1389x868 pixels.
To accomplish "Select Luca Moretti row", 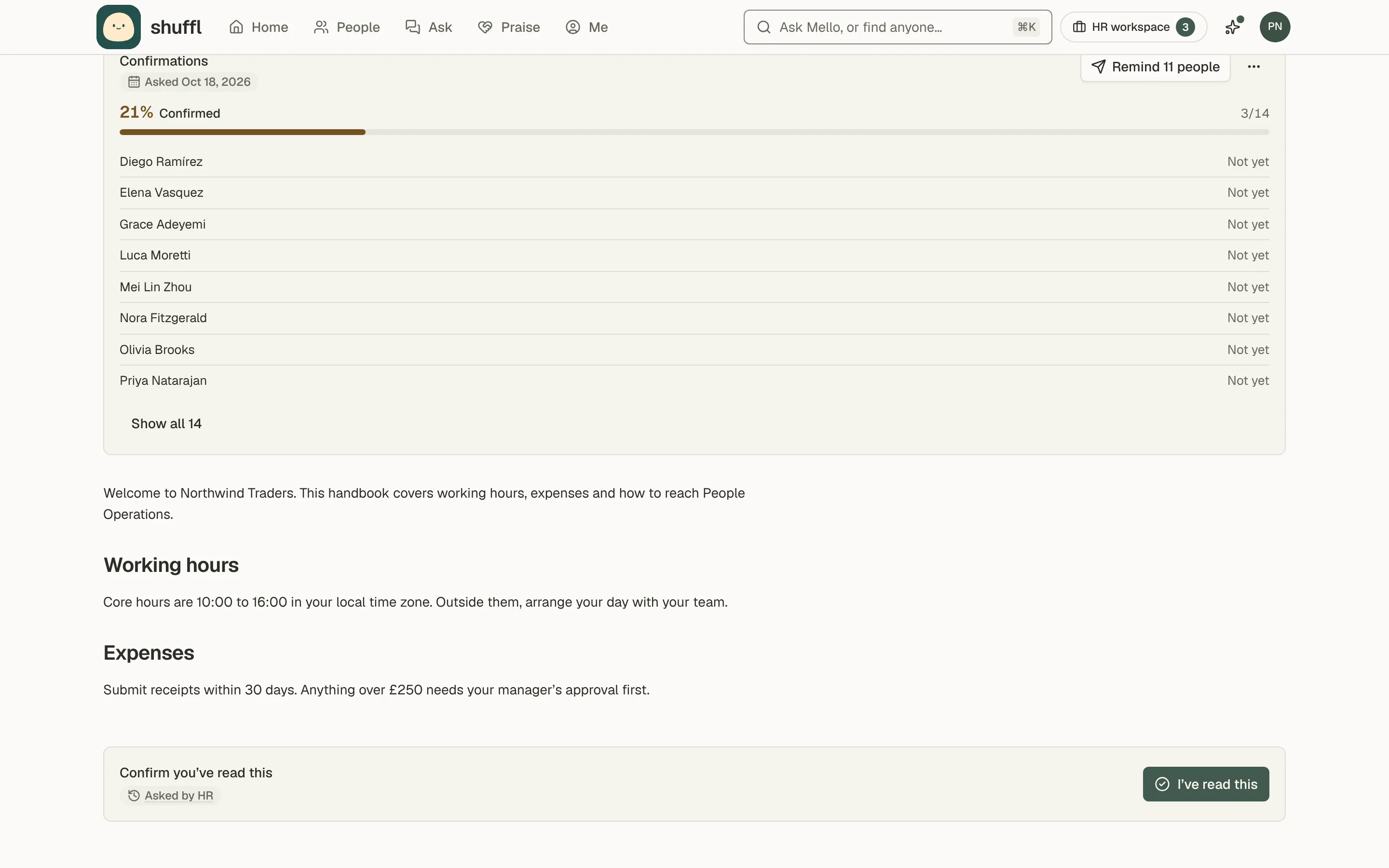I will click(x=694, y=256).
